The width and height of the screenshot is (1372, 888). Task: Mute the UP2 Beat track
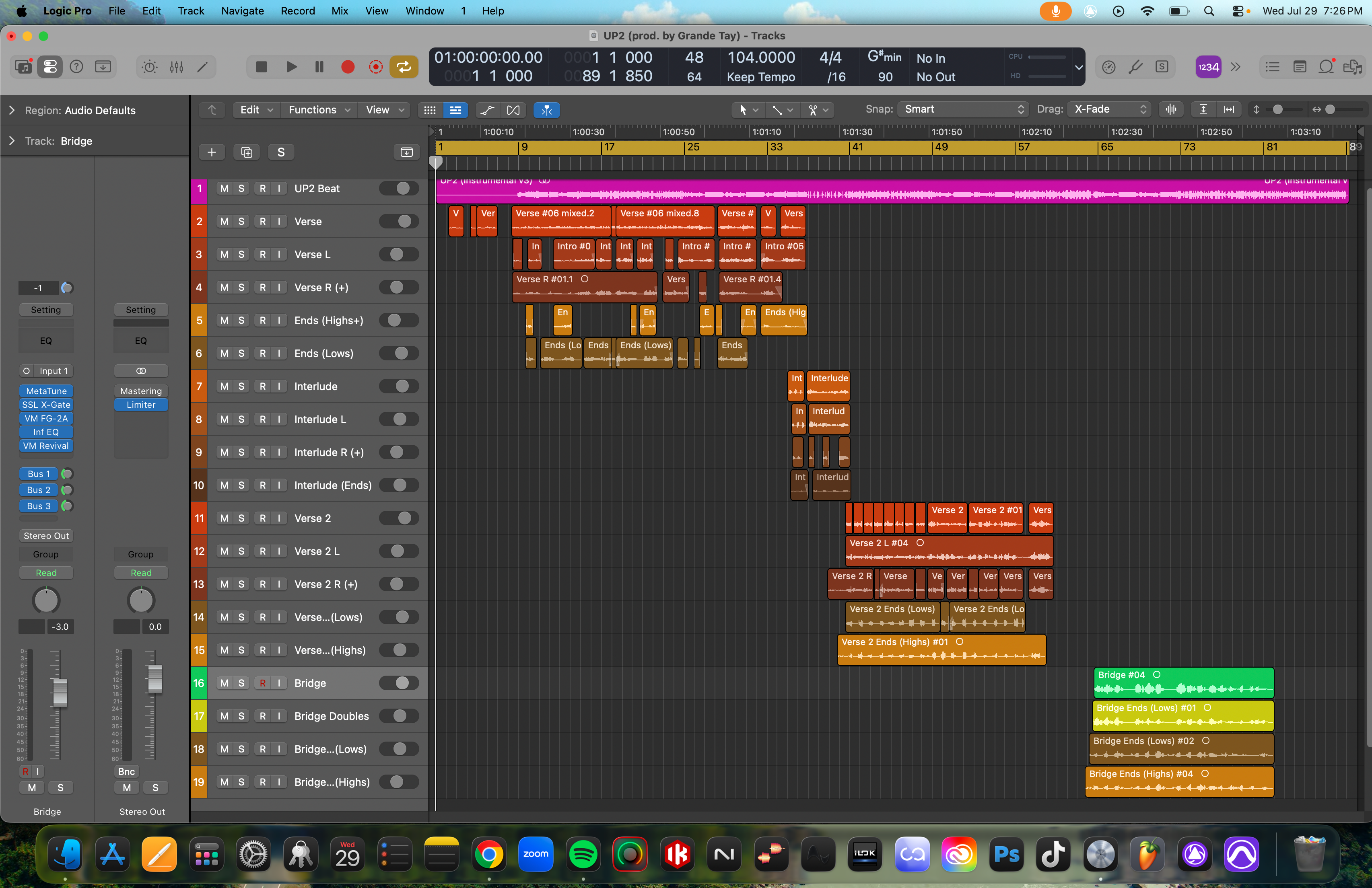point(224,189)
